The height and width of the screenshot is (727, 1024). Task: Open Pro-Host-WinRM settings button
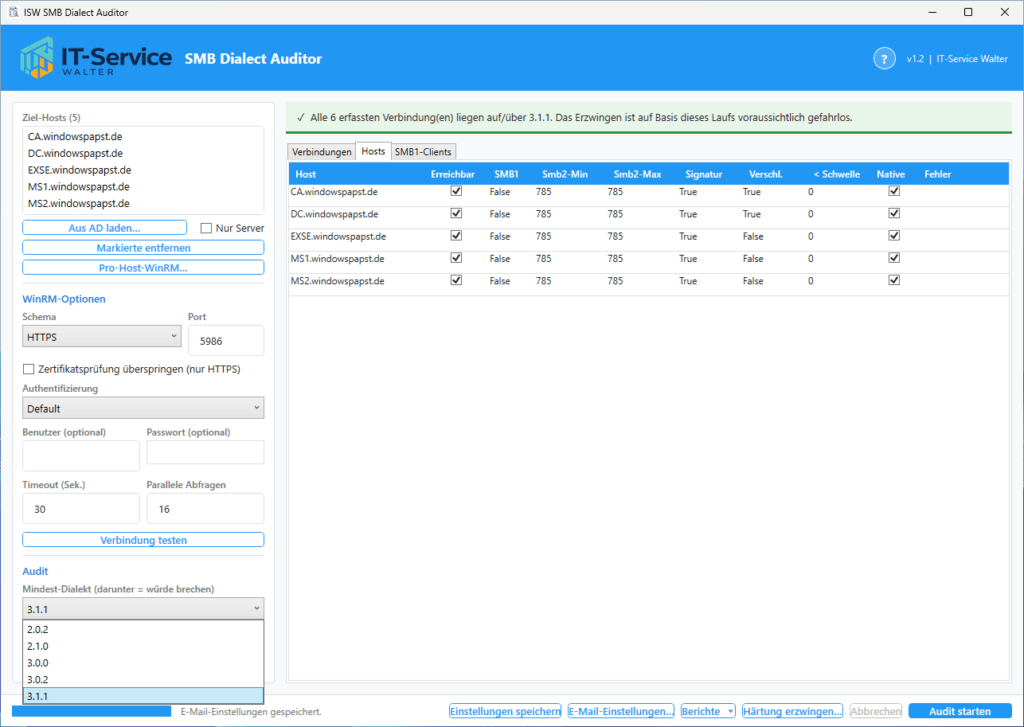[143, 268]
